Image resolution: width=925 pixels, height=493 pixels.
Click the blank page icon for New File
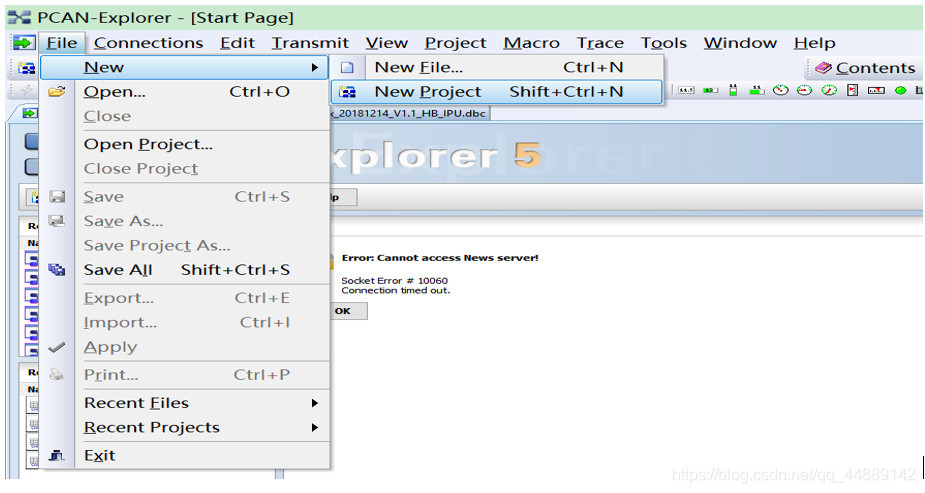click(347, 67)
